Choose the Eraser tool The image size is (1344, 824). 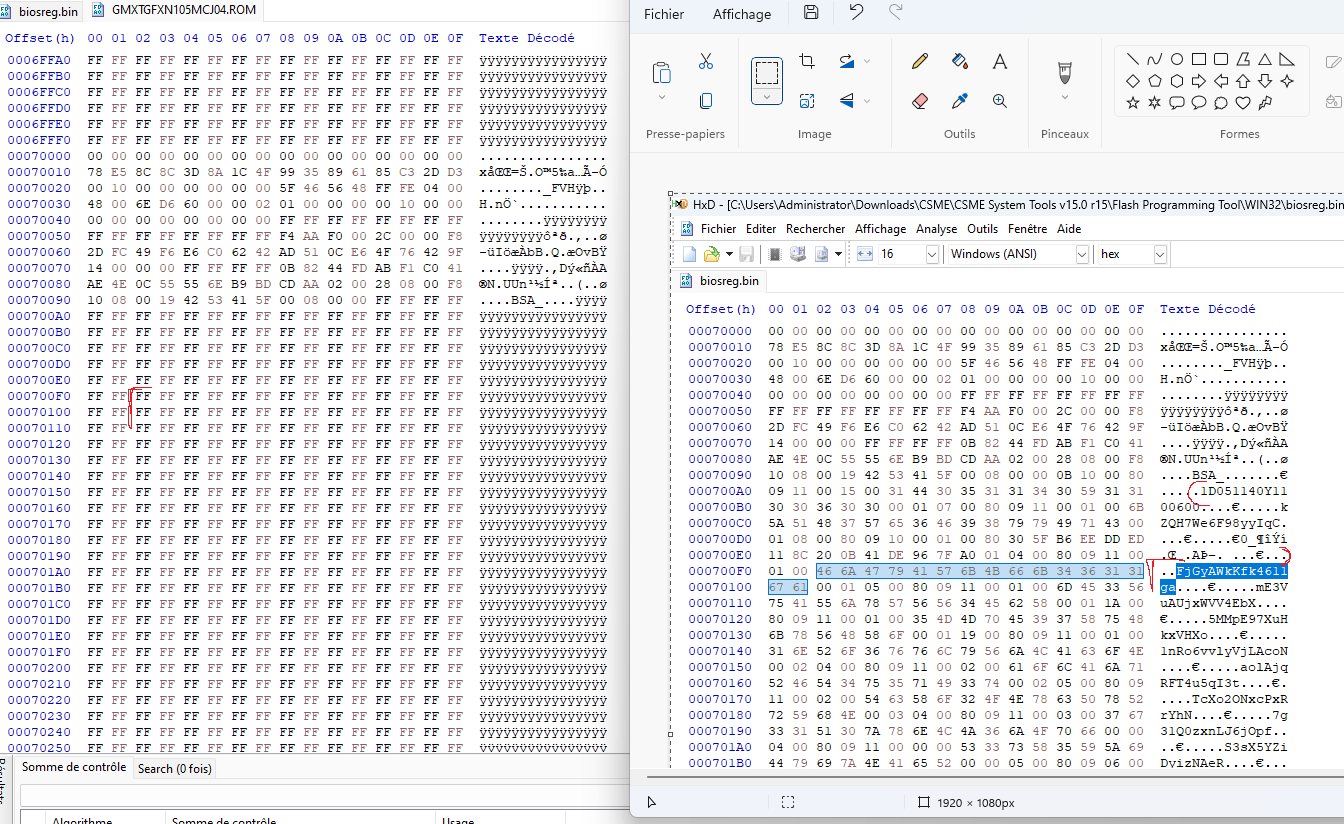coord(920,100)
